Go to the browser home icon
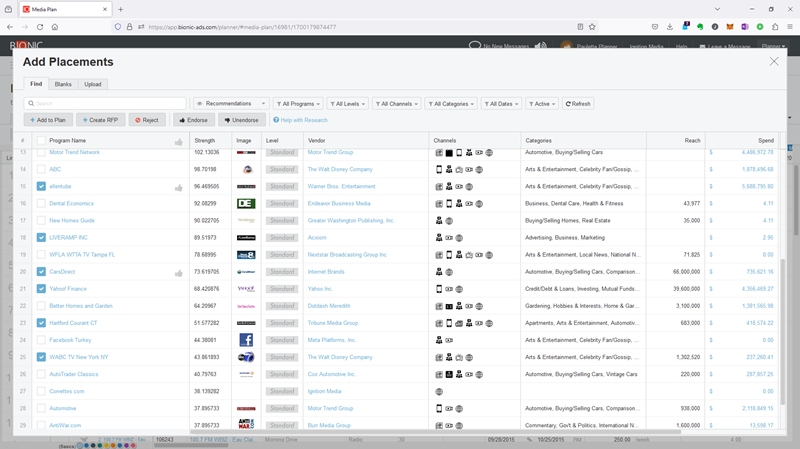This screenshot has width=800, height=449. pos(55,27)
